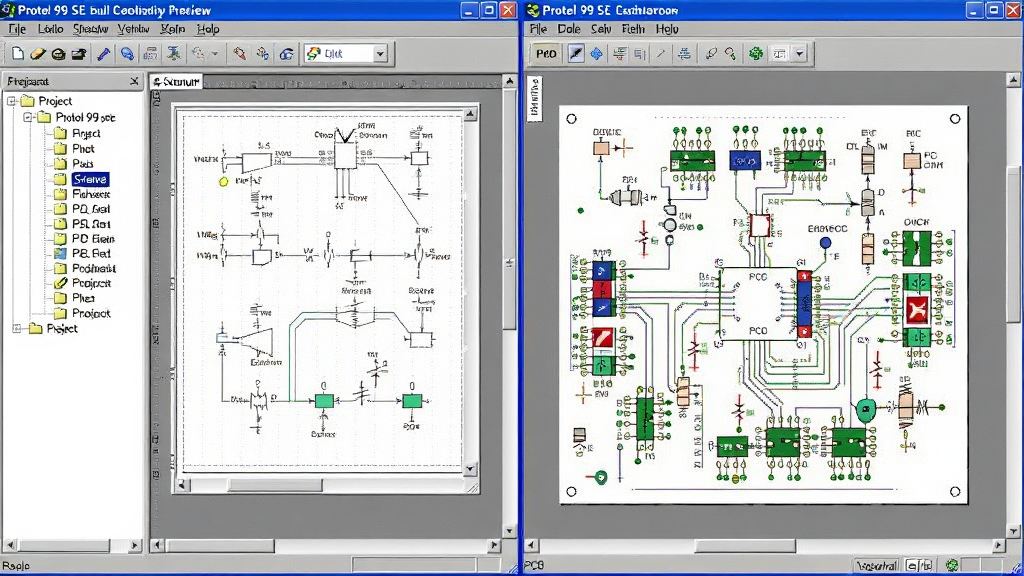Click the PCB window scroll down arrow

click(1013, 531)
